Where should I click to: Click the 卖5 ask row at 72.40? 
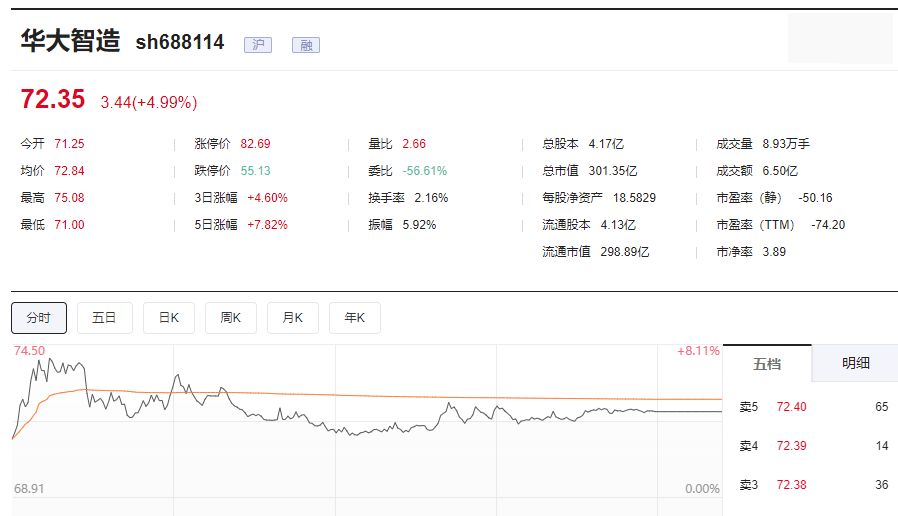[x=791, y=407]
